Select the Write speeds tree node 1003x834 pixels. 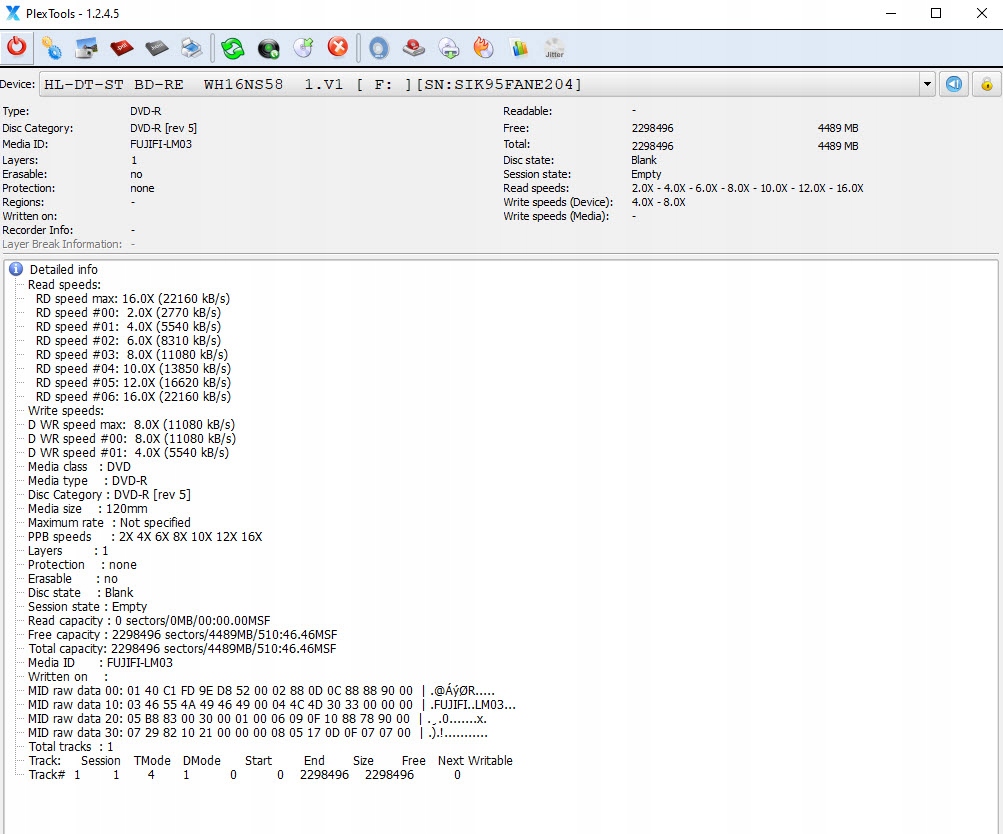(65, 411)
